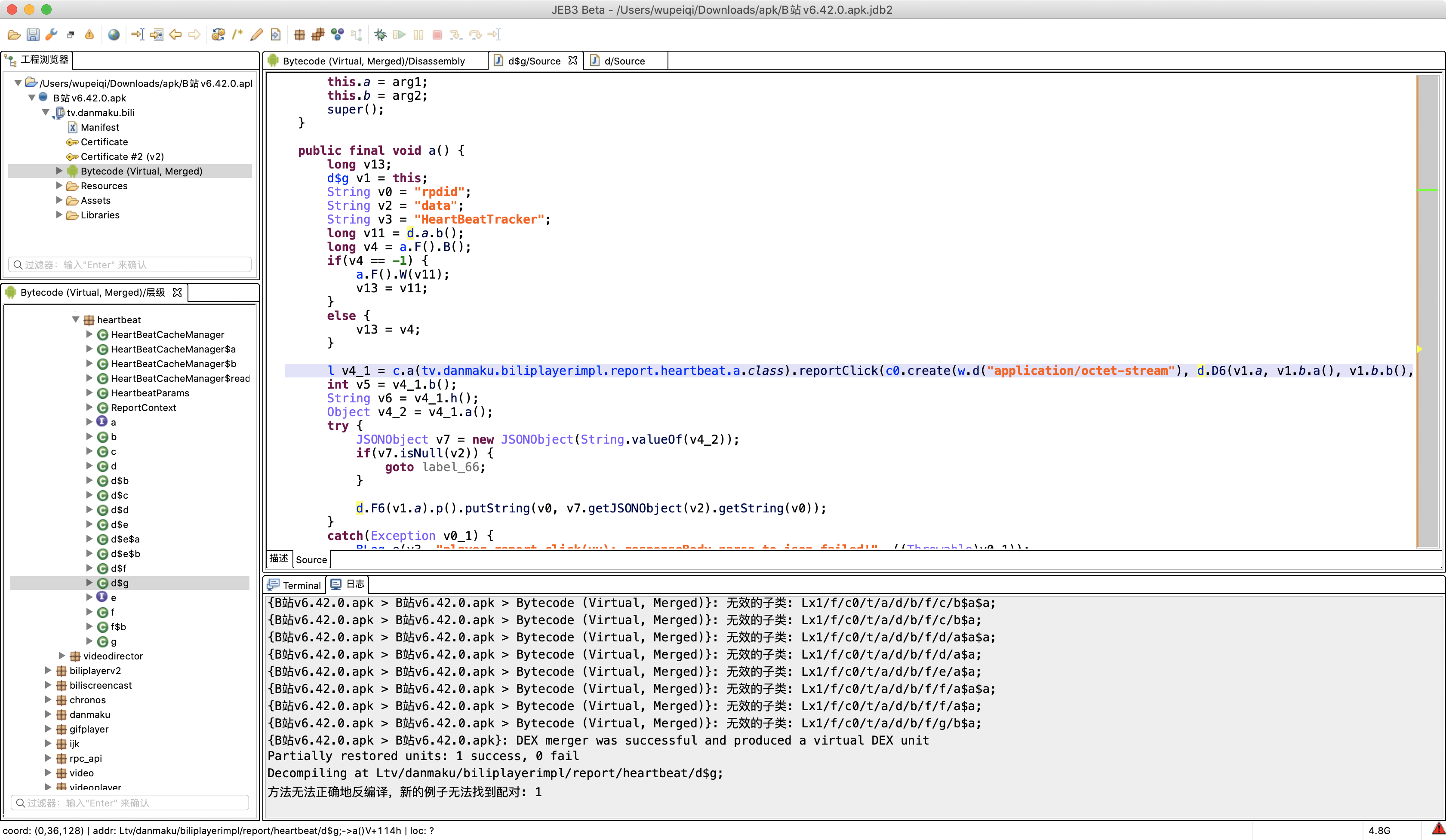Select the f$b class
The height and width of the screenshot is (840, 1446).
(x=118, y=627)
